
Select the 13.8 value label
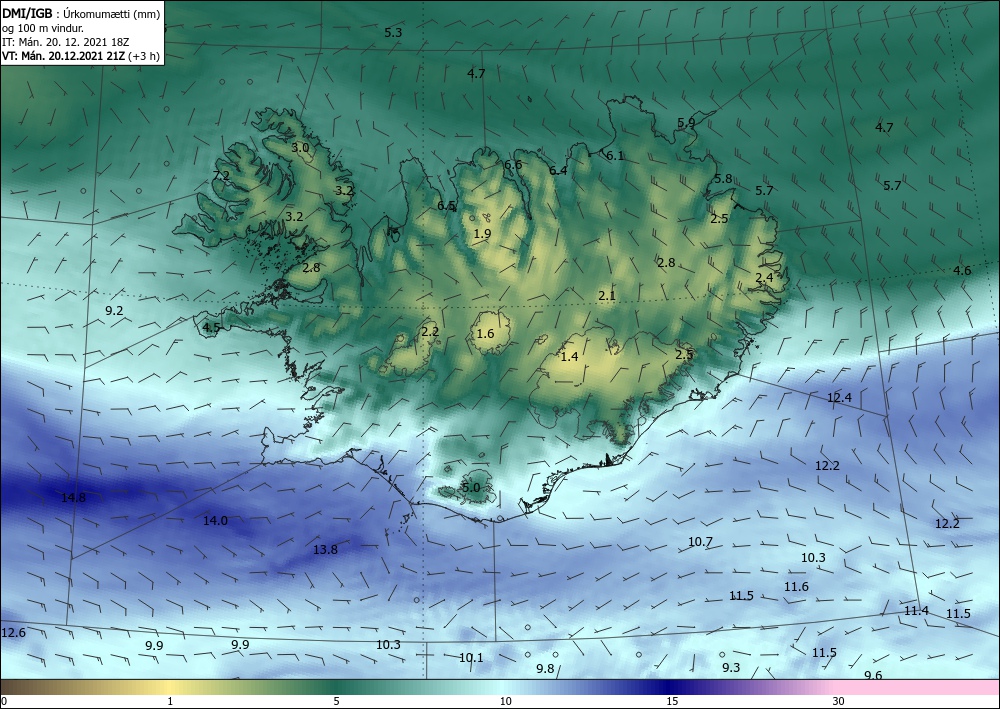click(x=325, y=550)
